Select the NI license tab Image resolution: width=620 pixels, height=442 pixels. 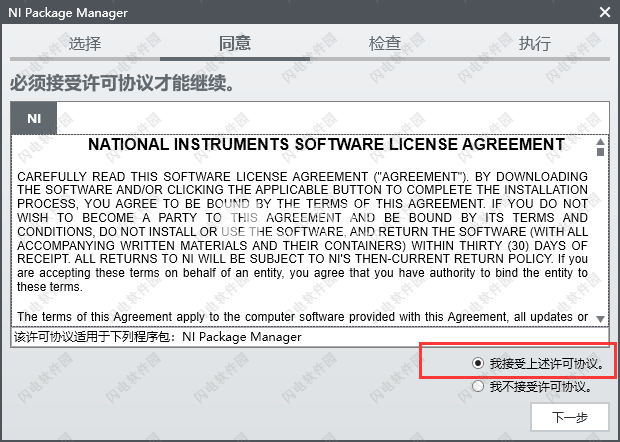(34, 118)
